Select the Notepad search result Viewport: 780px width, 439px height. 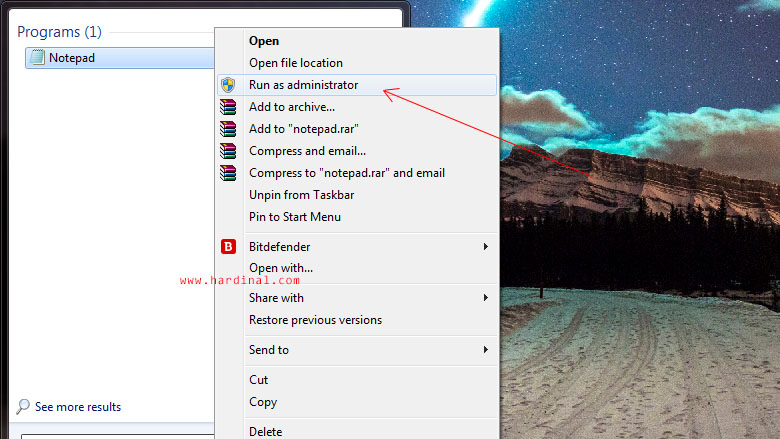point(120,58)
